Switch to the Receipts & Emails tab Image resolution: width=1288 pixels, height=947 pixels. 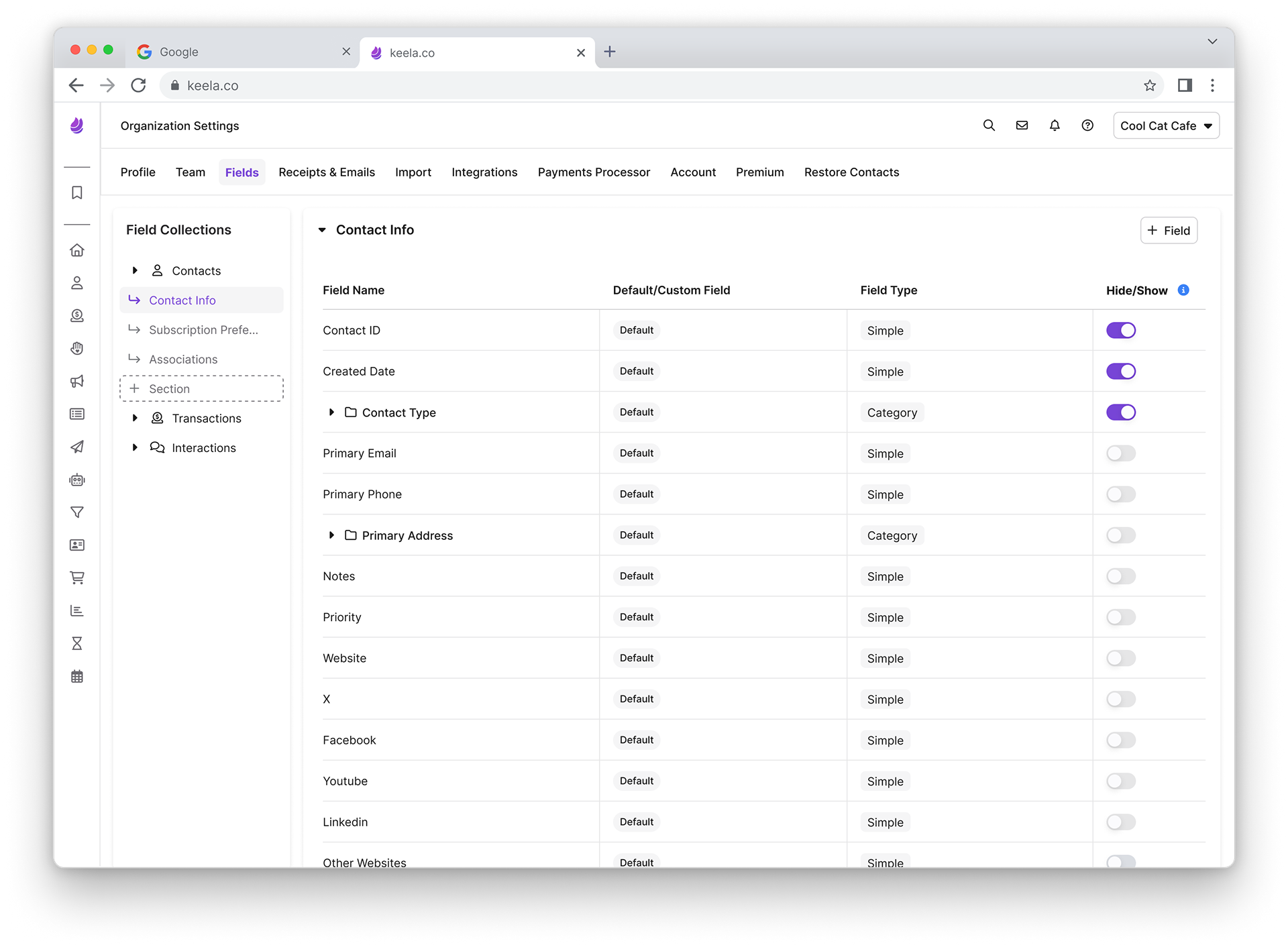click(x=327, y=172)
